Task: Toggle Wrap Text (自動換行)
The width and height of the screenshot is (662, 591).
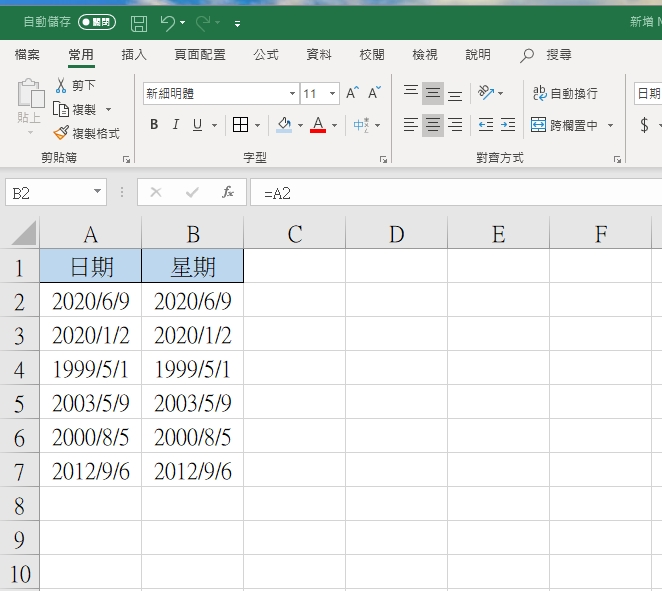Action: click(565, 93)
